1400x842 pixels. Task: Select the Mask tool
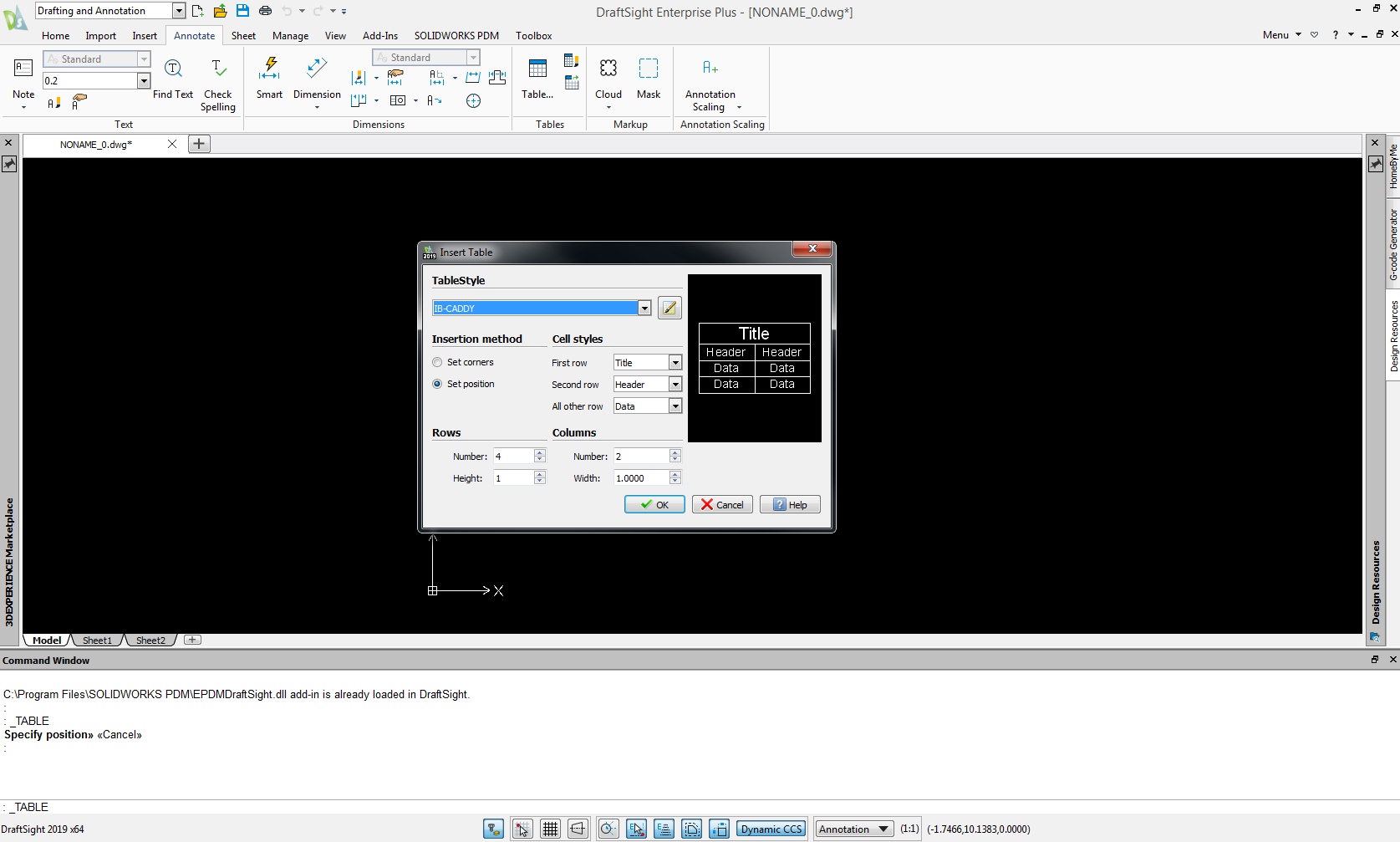pos(649,69)
